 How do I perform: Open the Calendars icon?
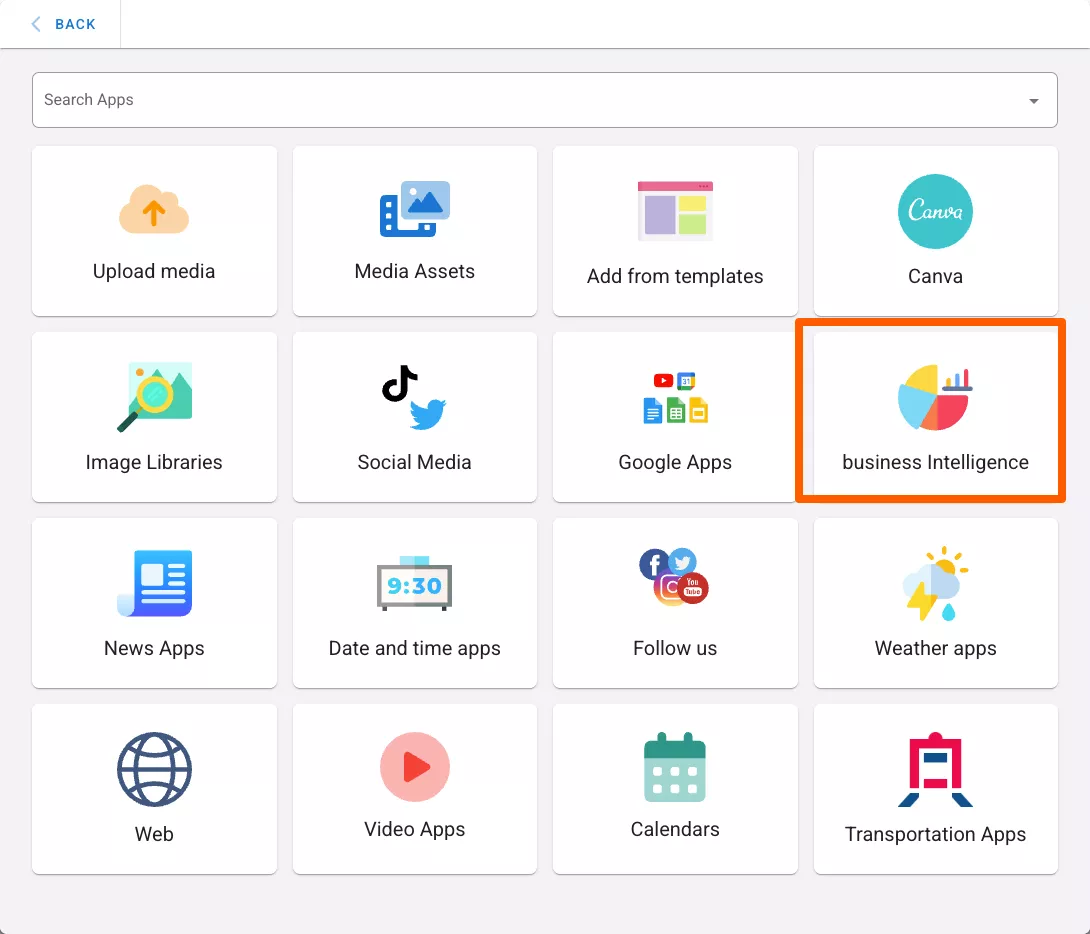pos(675,767)
